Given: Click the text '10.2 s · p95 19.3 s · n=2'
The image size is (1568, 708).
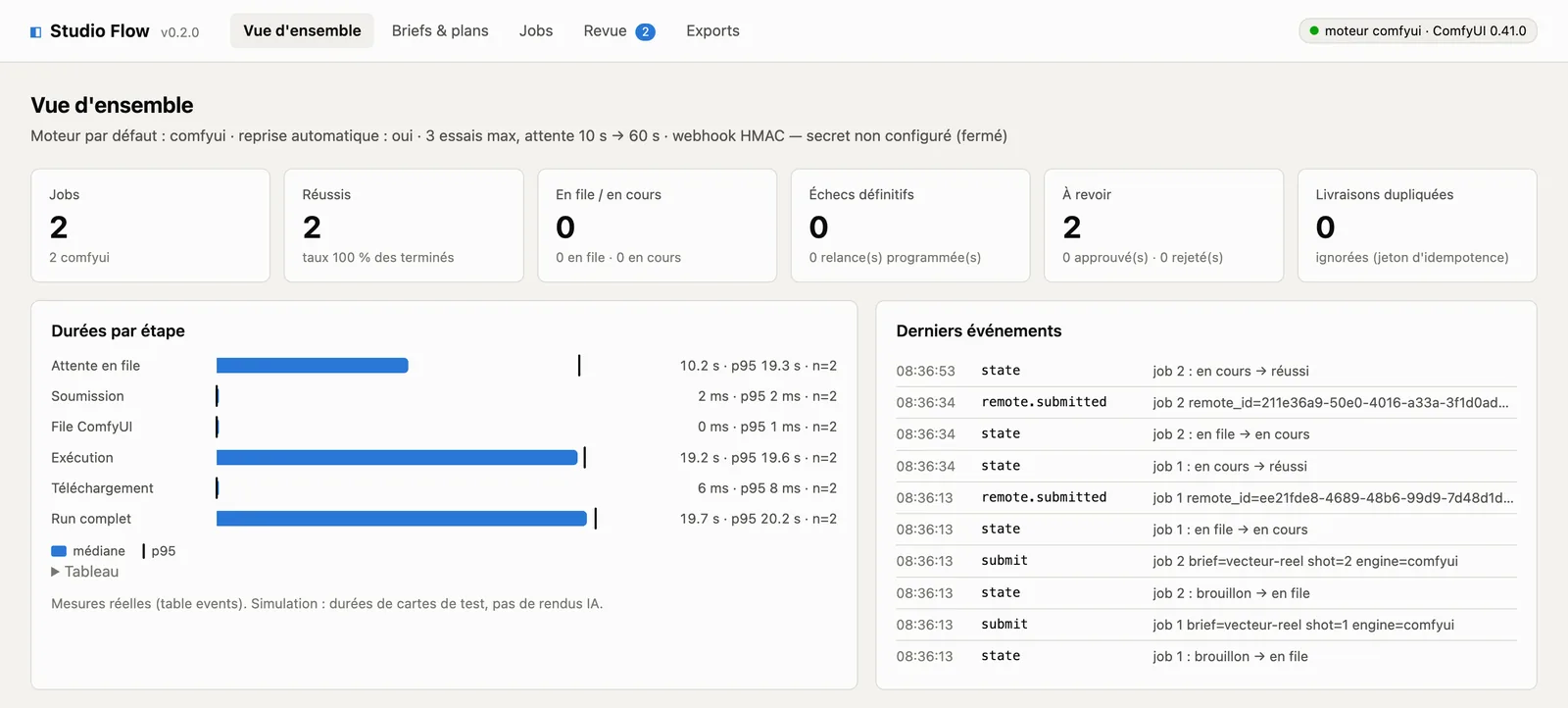Looking at the screenshot, I should [x=759, y=366].
